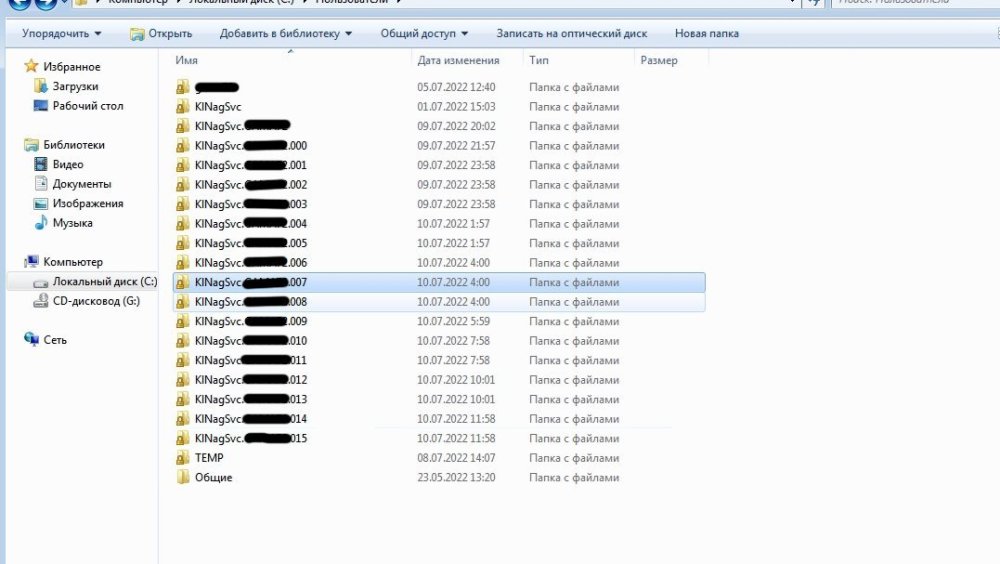Screen dimensions: 1000x564
Task: Click folder name ending .014
Action: point(251,419)
